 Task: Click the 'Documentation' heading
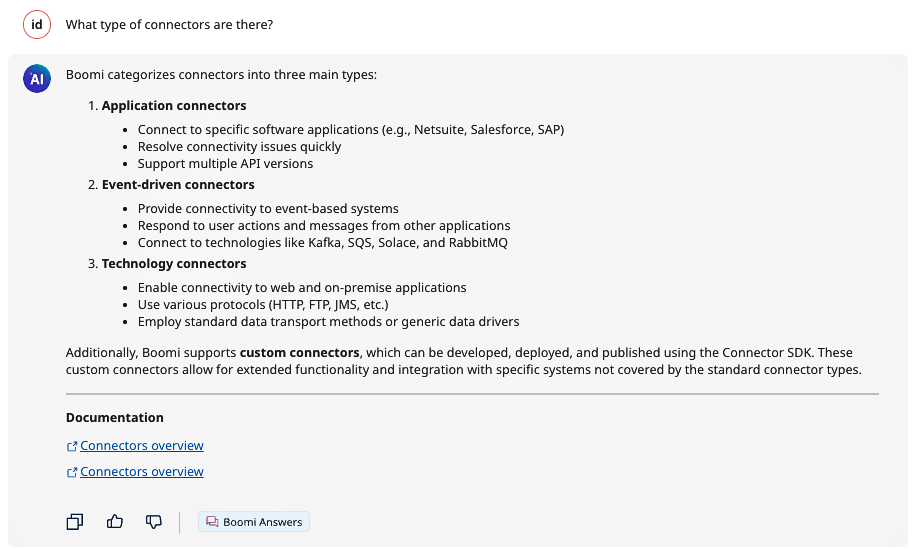pos(115,417)
